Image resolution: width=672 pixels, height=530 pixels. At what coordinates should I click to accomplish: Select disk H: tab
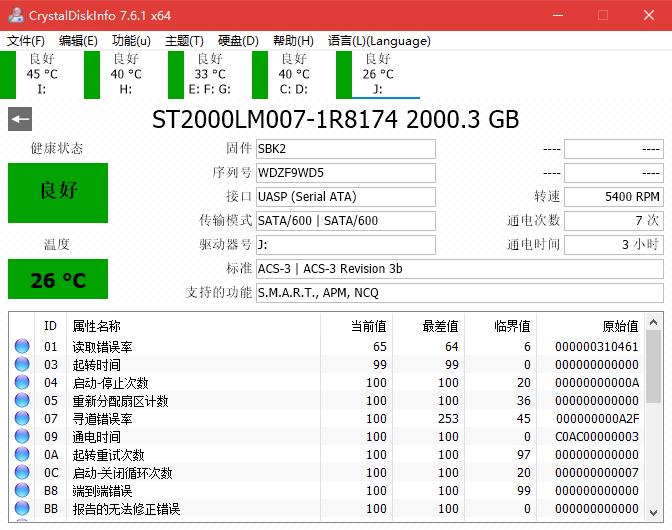pyautogui.click(x=126, y=75)
